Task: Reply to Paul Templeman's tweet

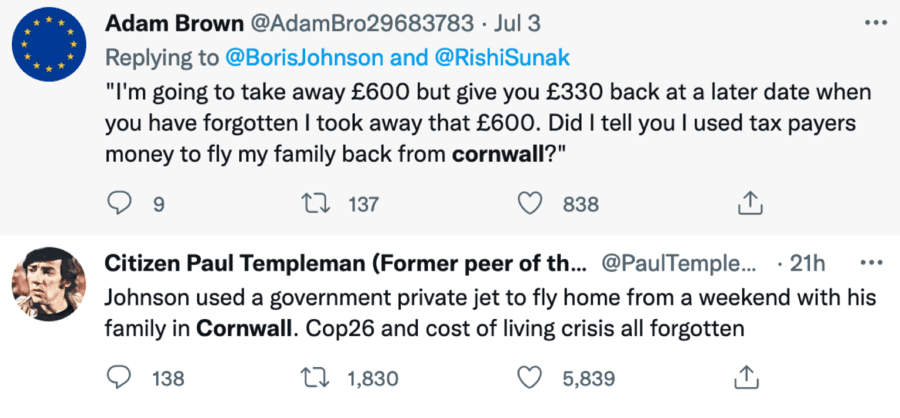Action: (118, 378)
